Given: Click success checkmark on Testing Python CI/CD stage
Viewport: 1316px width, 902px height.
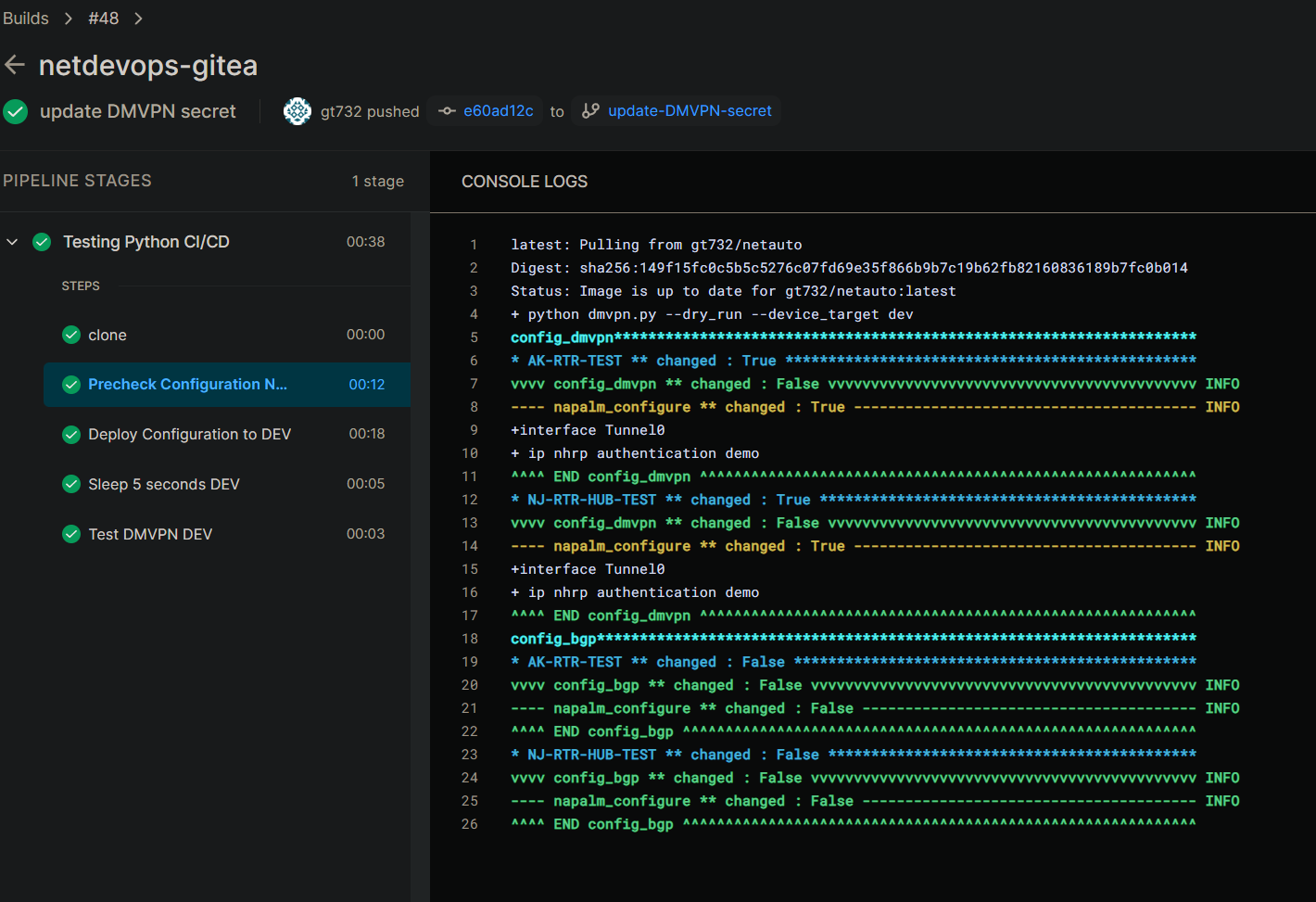Looking at the screenshot, I should point(42,242).
